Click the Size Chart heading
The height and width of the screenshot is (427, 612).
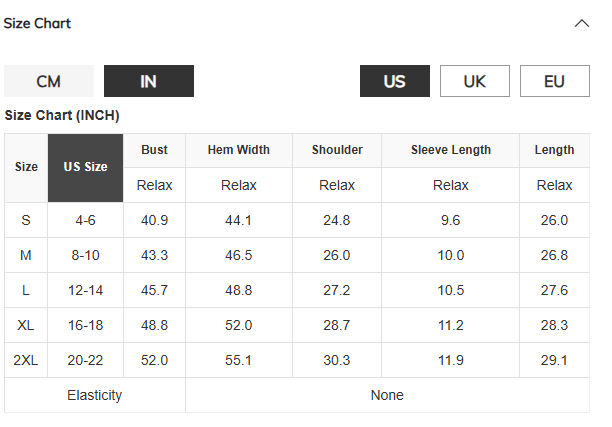(37, 23)
